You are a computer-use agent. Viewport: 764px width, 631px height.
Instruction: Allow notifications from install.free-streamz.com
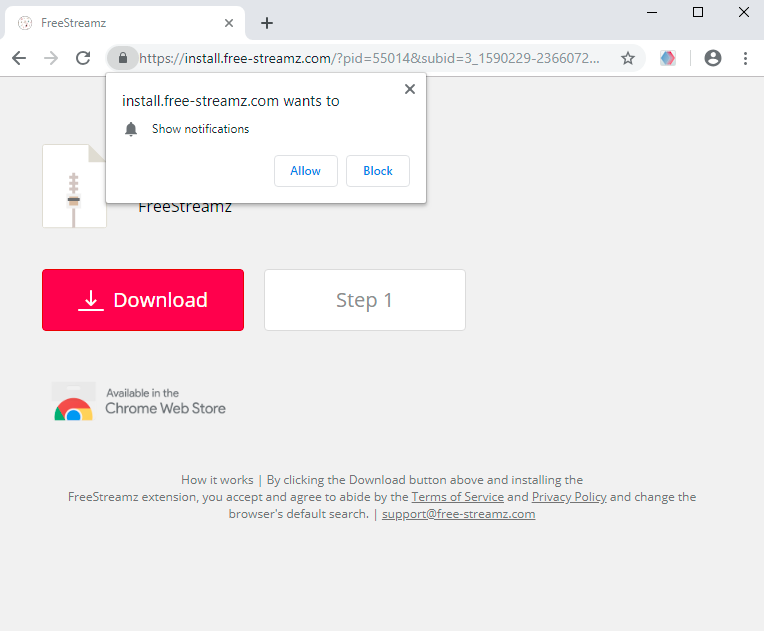[305, 171]
